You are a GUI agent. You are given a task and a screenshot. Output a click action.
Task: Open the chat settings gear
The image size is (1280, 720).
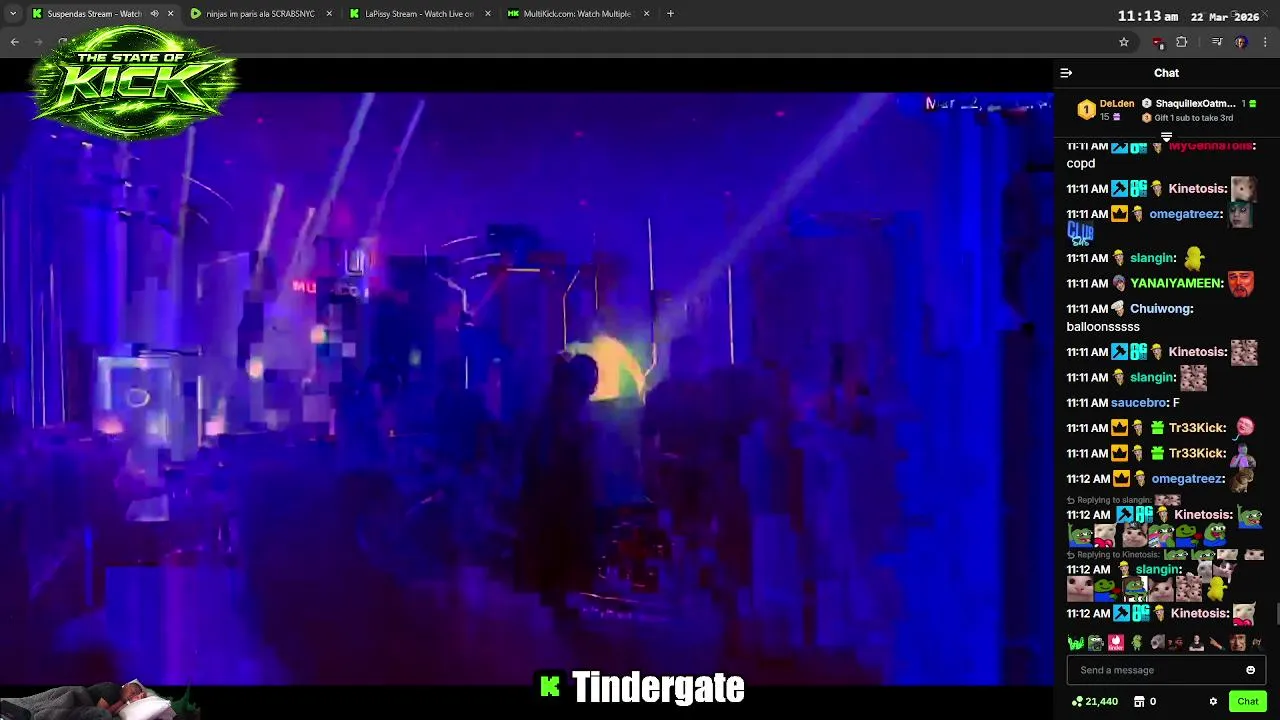pos(1213,702)
